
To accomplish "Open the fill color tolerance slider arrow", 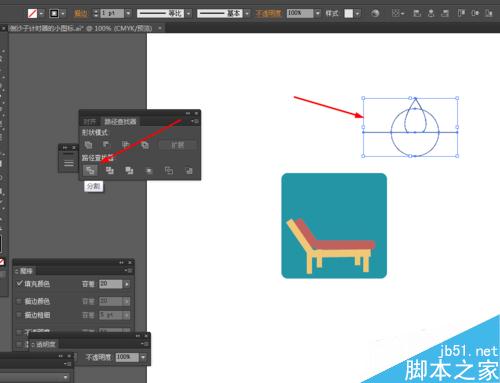I will [127, 284].
